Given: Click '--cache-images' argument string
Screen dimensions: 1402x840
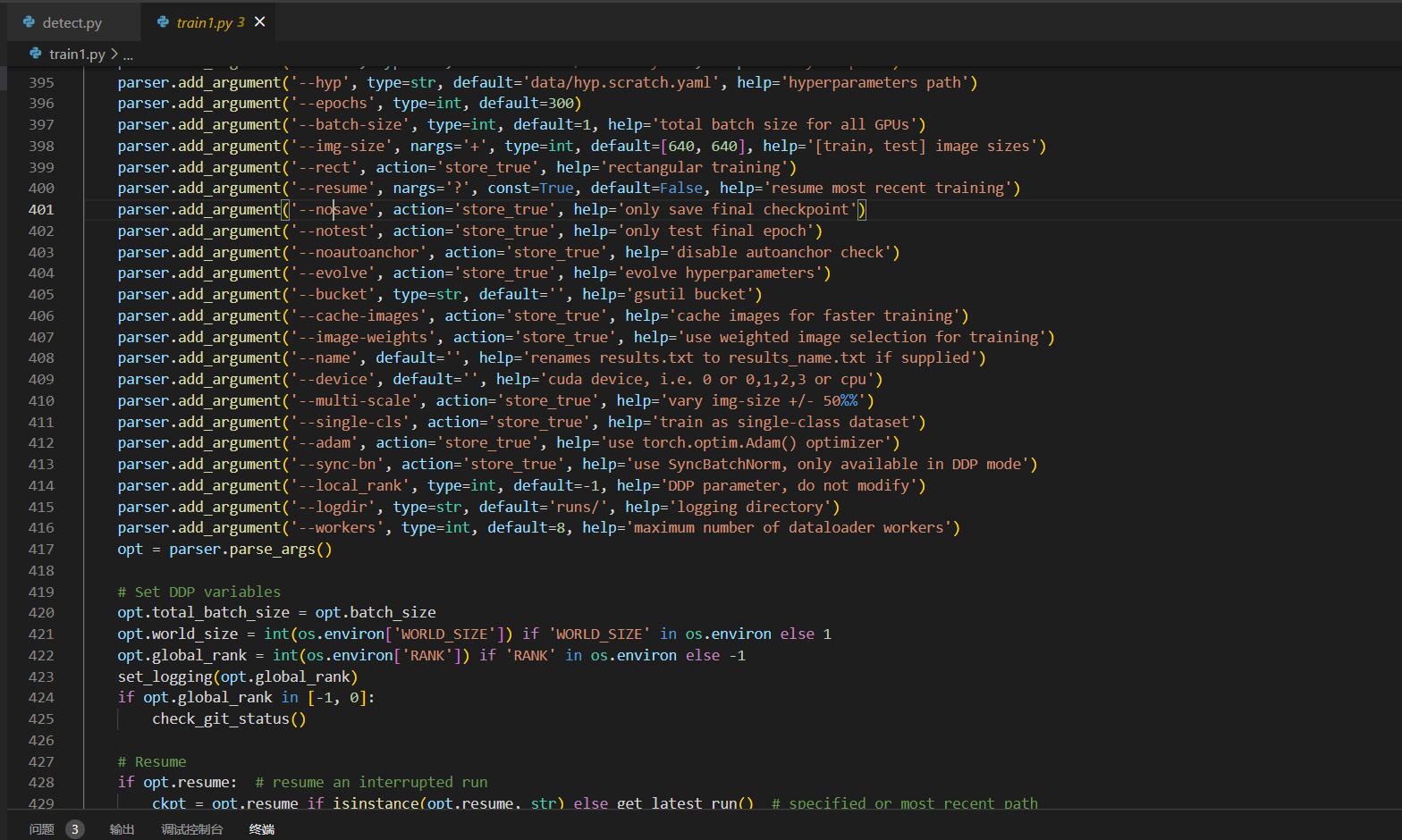Looking at the screenshot, I should (359, 316).
